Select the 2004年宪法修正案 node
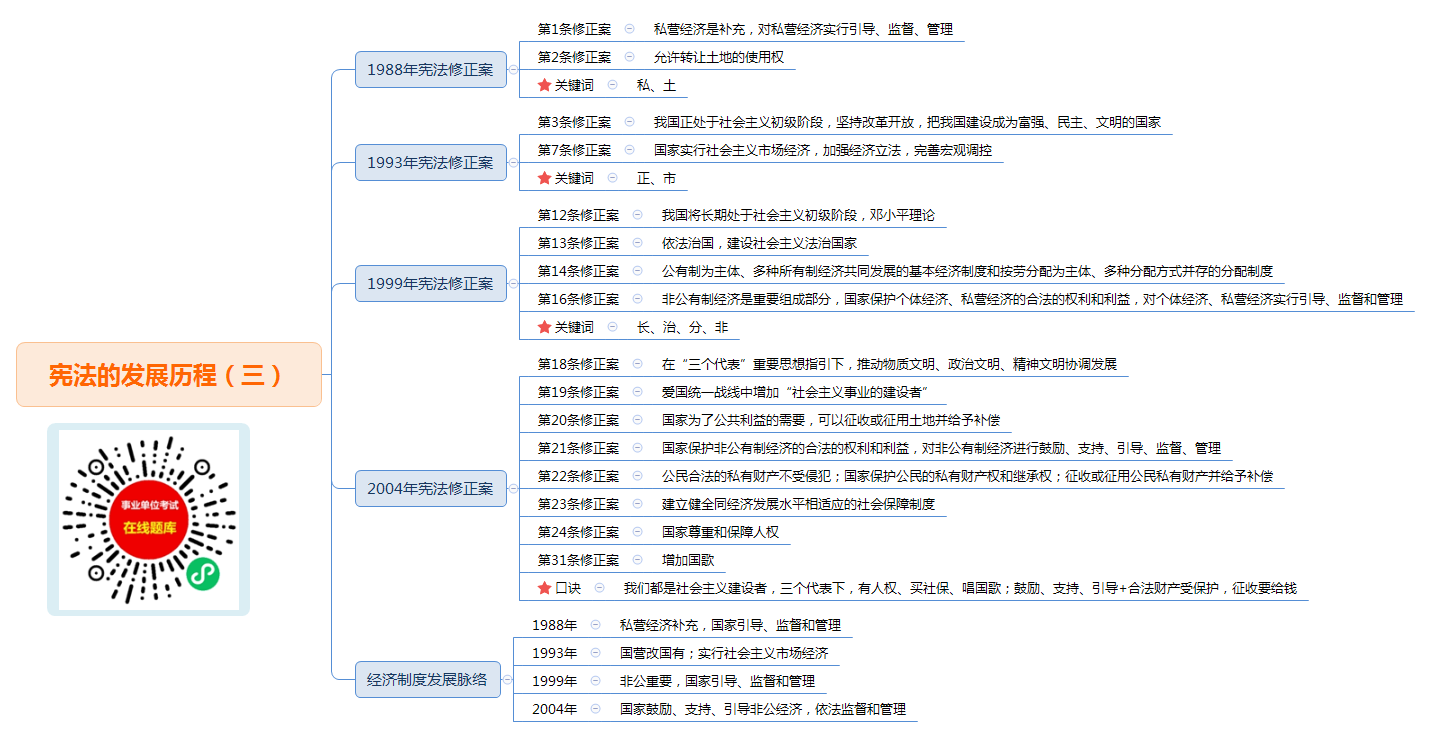Screen dimensions: 1431x737 coord(430,489)
